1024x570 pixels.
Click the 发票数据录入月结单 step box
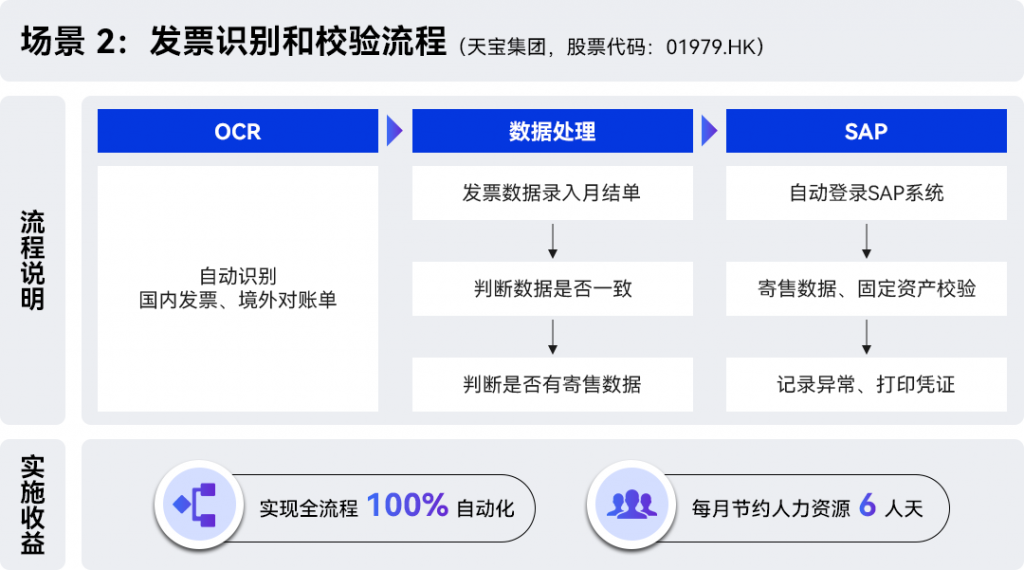pyautogui.click(x=552, y=193)
